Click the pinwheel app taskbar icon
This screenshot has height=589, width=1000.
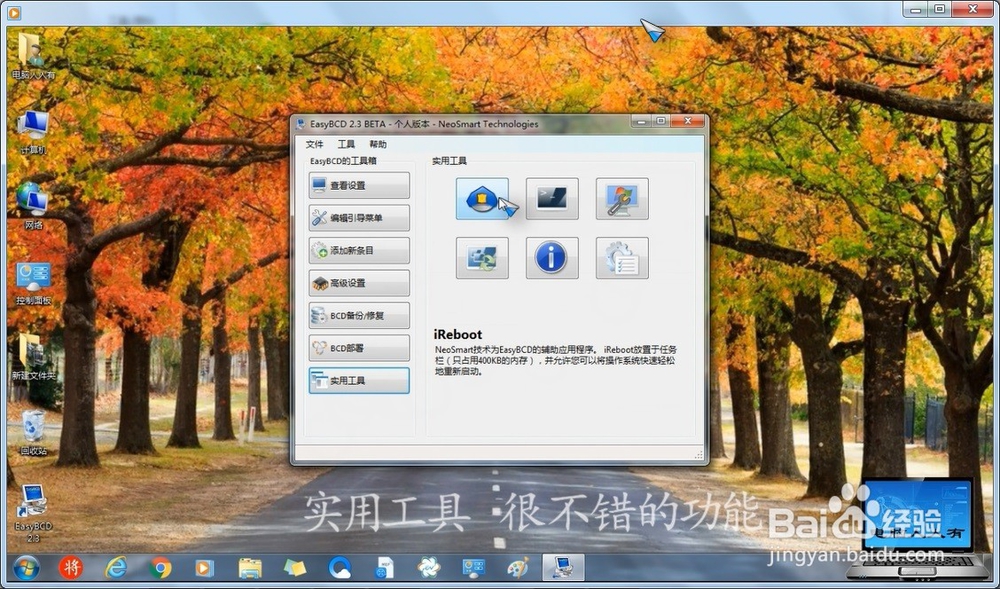(429, 567)
